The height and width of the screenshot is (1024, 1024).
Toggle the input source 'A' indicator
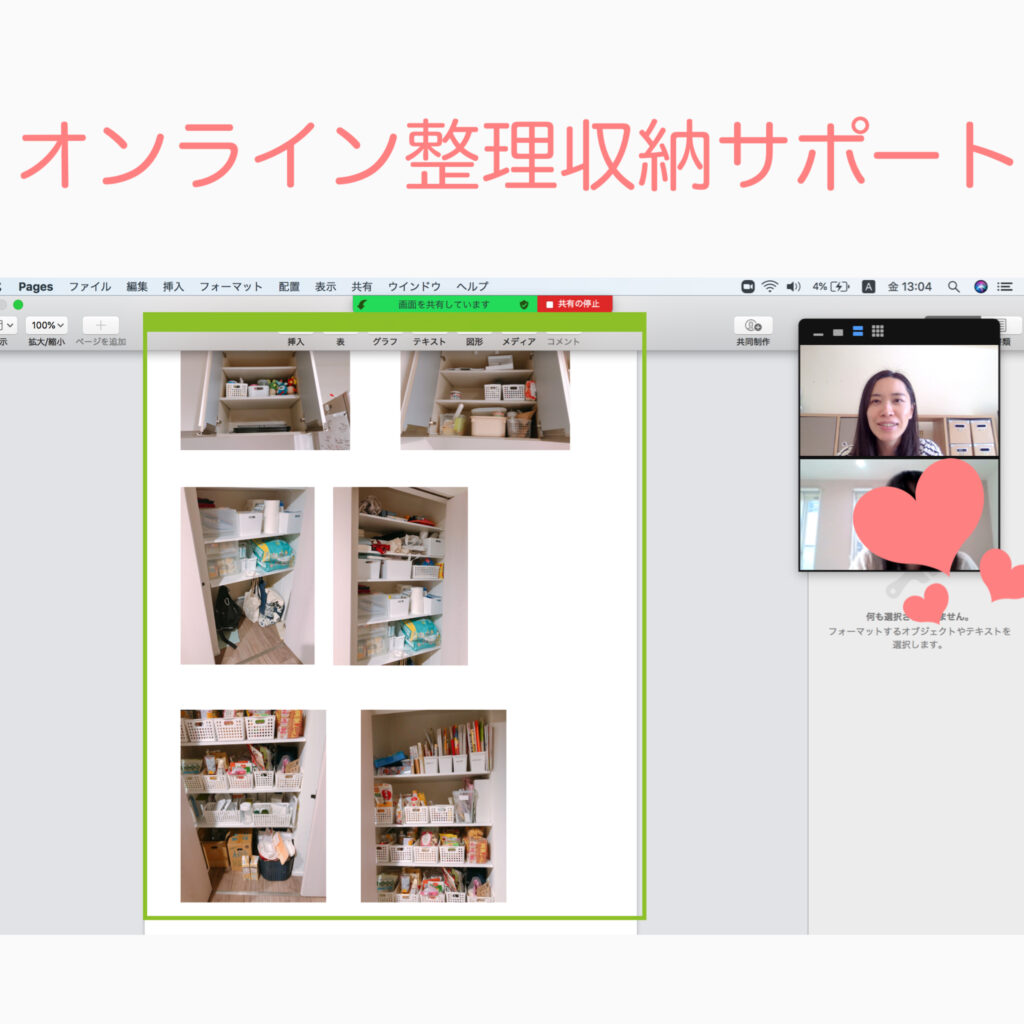coord(868,287)
